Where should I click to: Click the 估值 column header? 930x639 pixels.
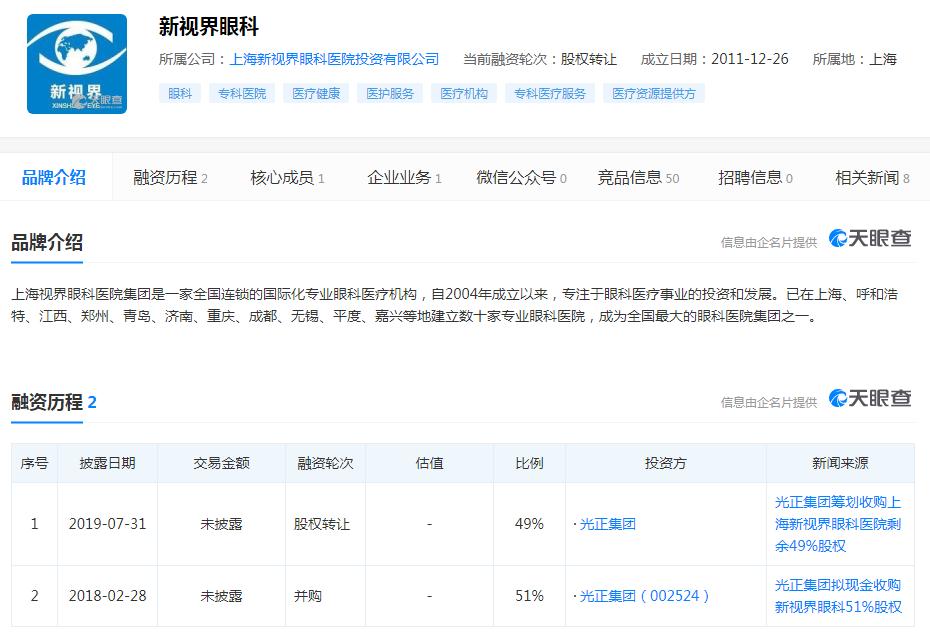point(429,463)
